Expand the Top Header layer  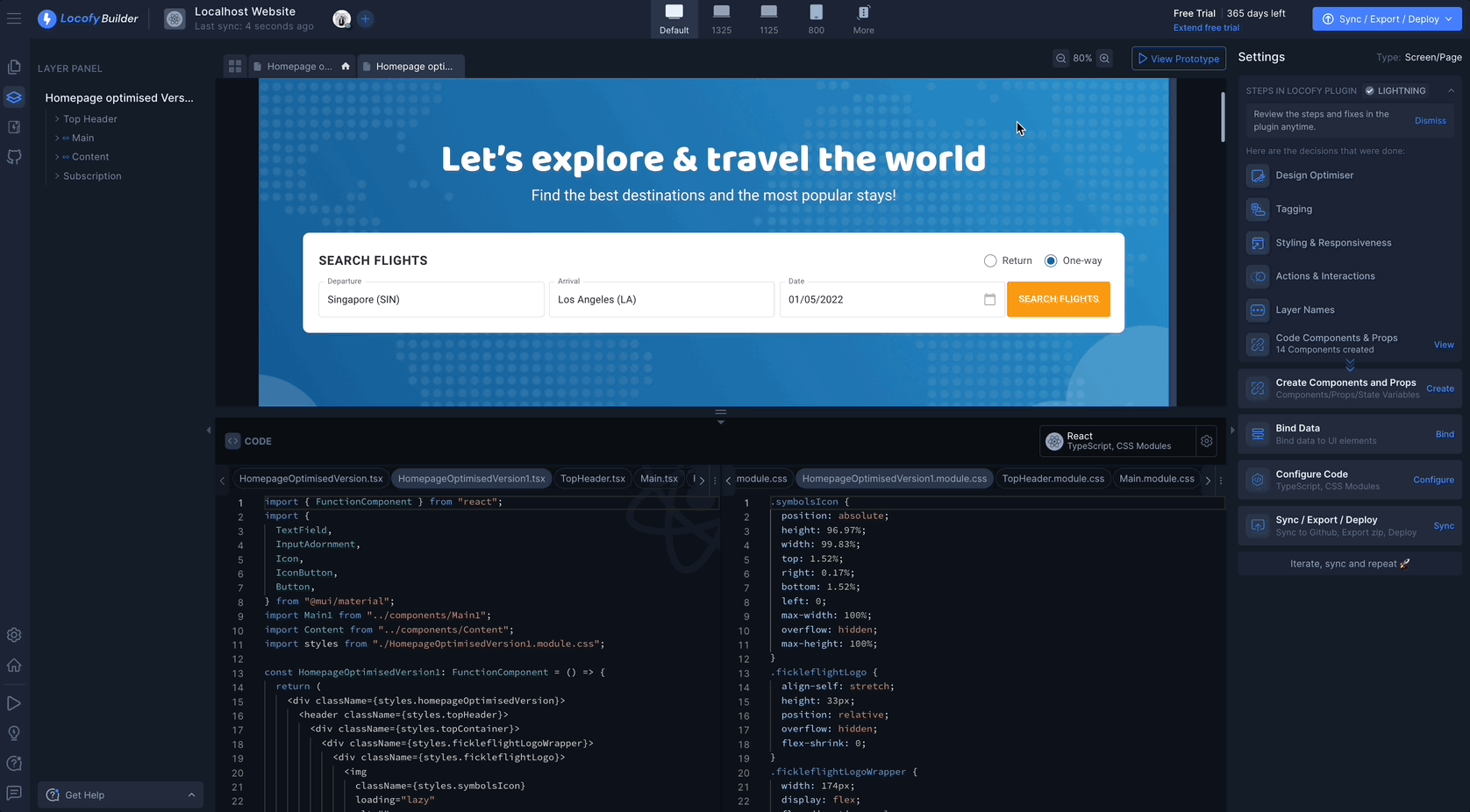click(x=57, y=119)
